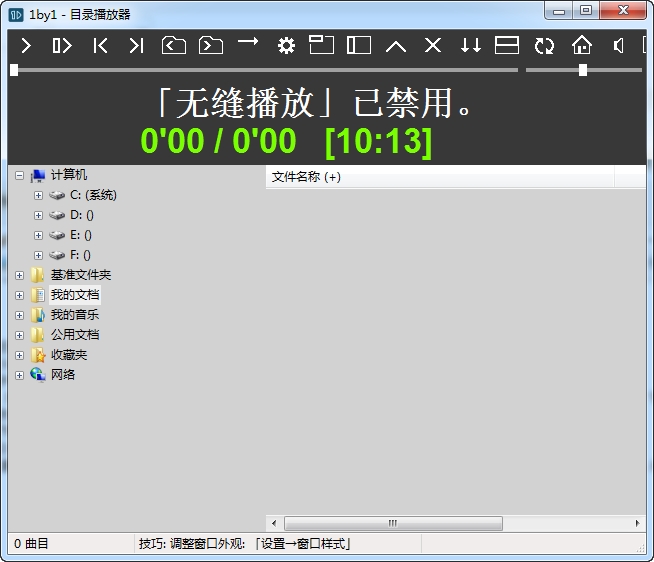This screenshot has height=562, width=654.
Task: Click the volume slider handle
Action: [583, 70]
